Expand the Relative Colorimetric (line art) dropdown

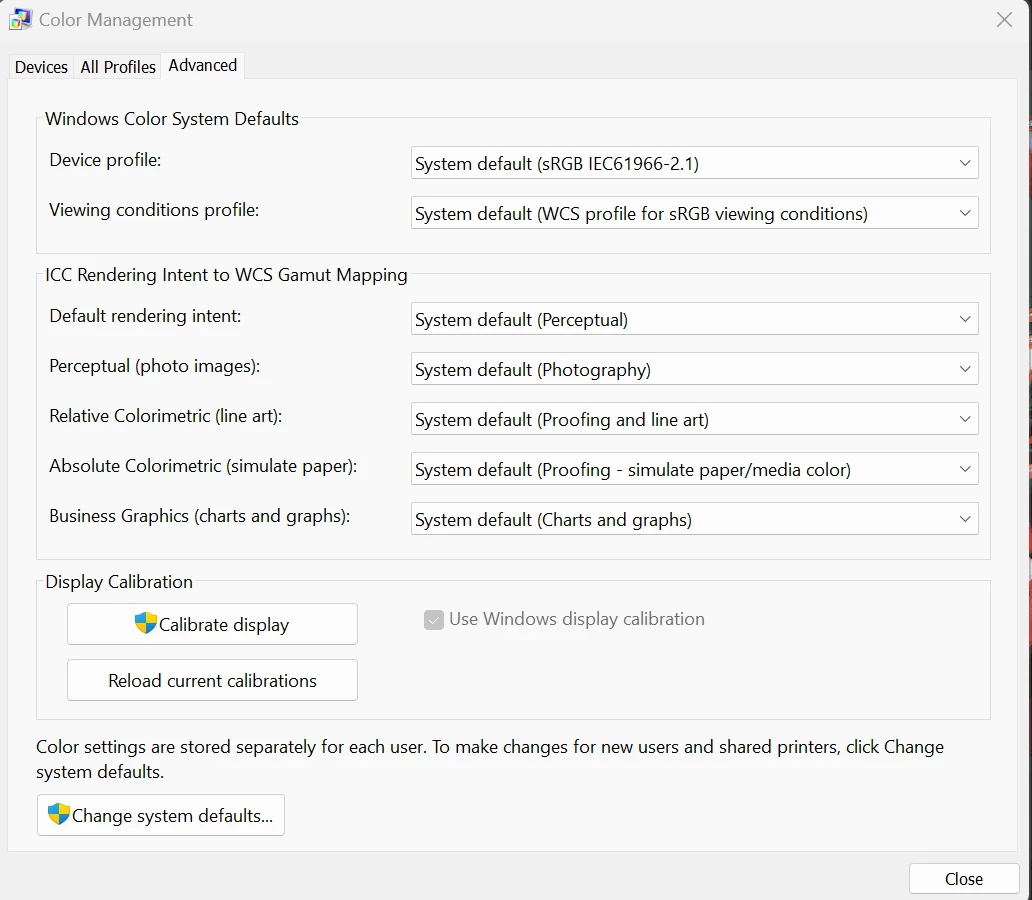[x=694, y=419]
